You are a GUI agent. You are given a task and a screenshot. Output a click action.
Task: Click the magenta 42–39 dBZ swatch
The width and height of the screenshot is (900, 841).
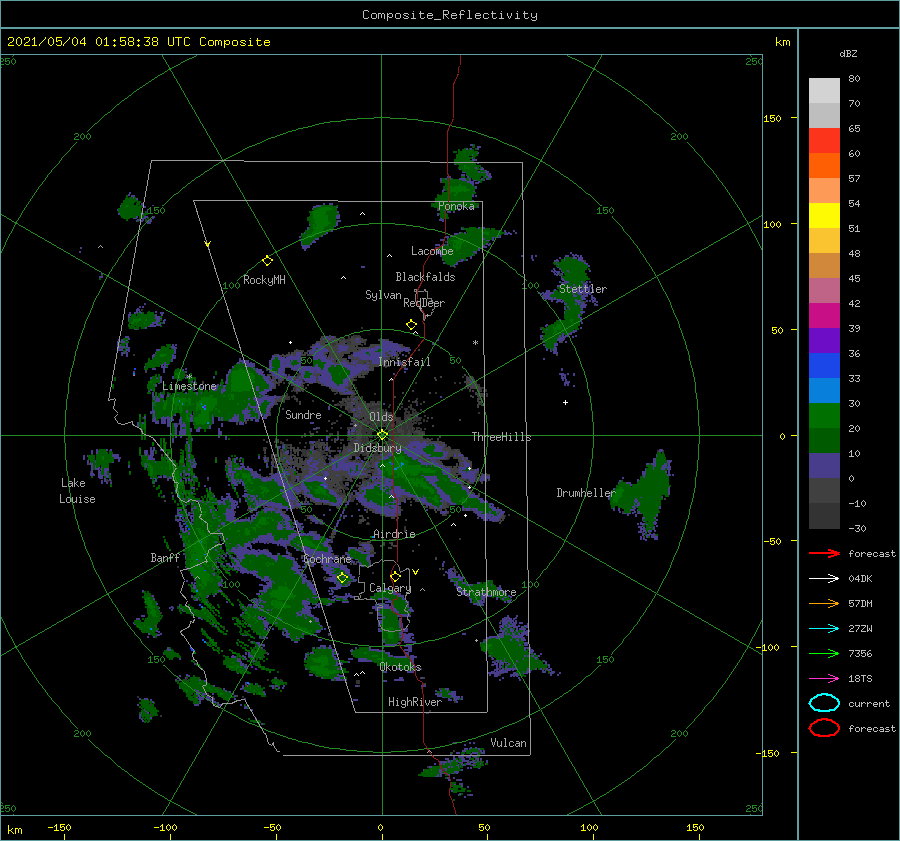(x=824, y=315)
